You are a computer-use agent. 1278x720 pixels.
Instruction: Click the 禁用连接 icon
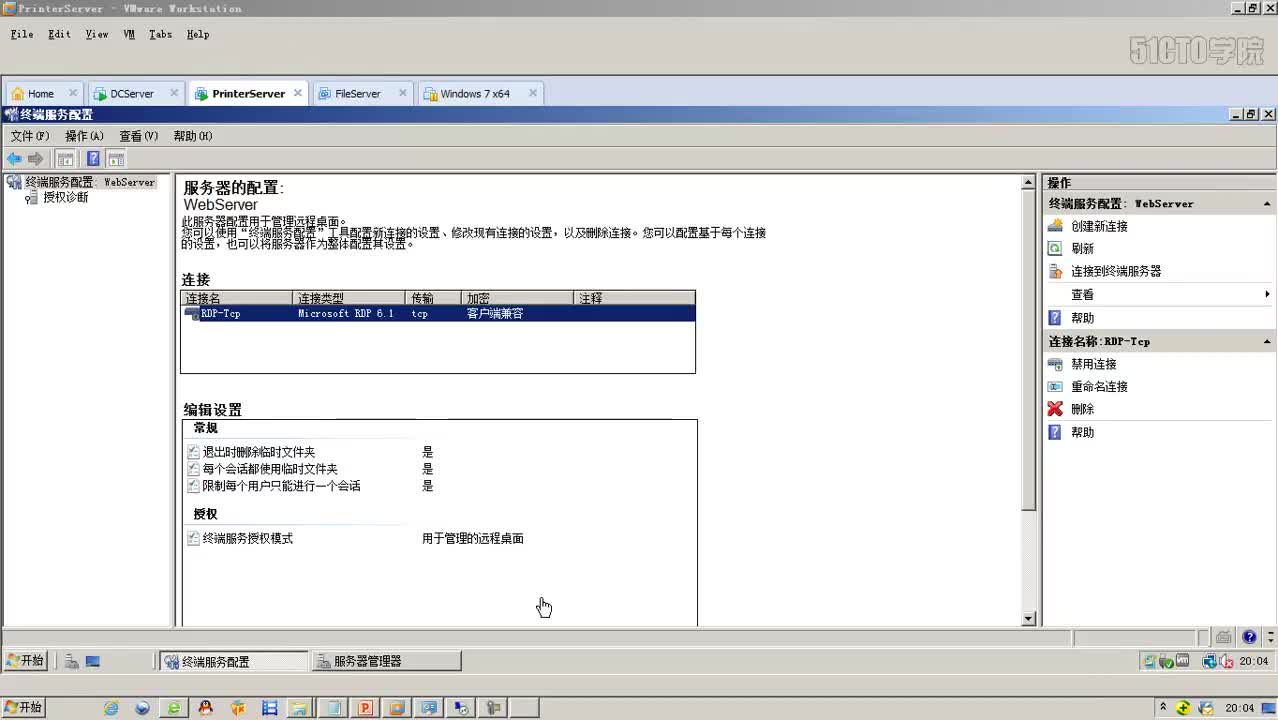[1055, 364]
